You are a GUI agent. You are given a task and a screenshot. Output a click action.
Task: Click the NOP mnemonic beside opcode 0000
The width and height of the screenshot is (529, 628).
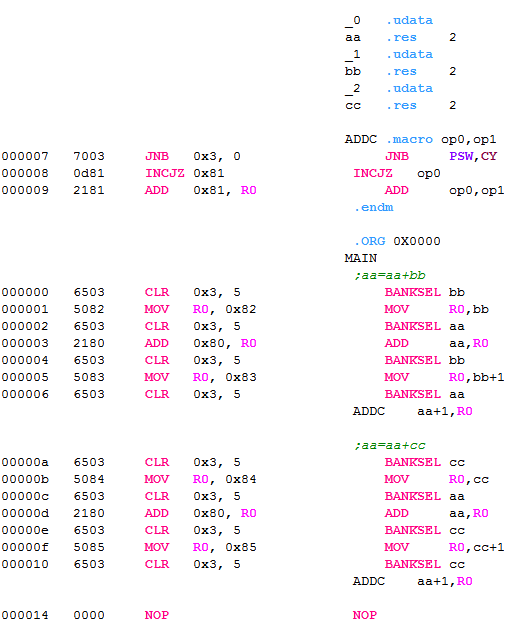click(x=157, y=615)
